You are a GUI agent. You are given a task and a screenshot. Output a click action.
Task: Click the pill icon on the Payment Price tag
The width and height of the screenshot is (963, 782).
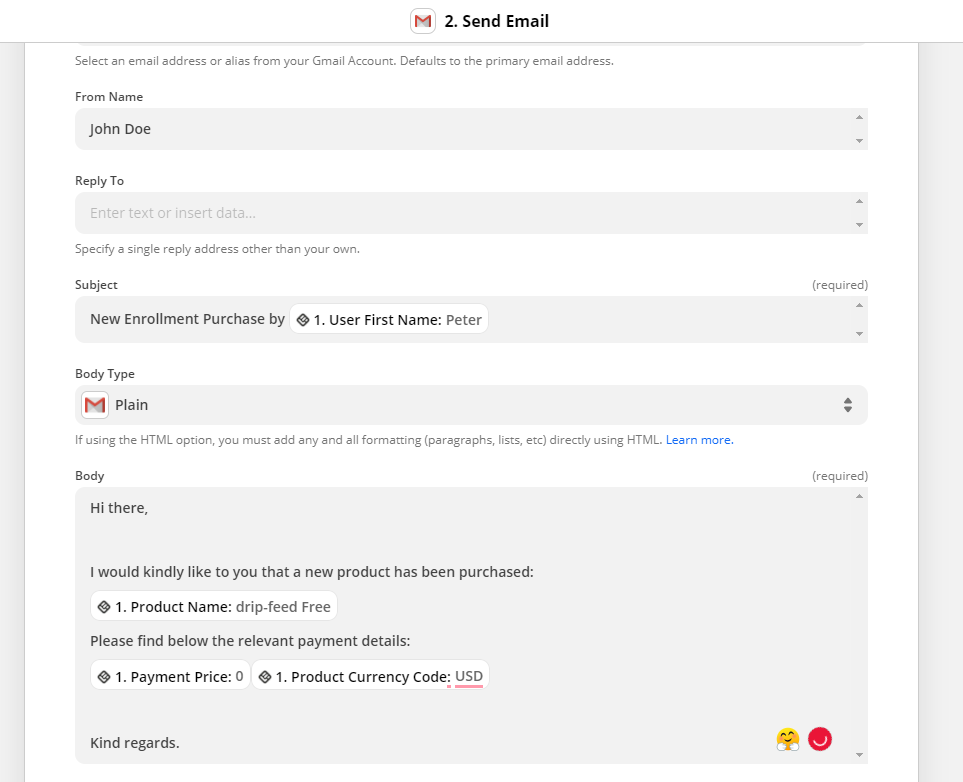[102, 675]
